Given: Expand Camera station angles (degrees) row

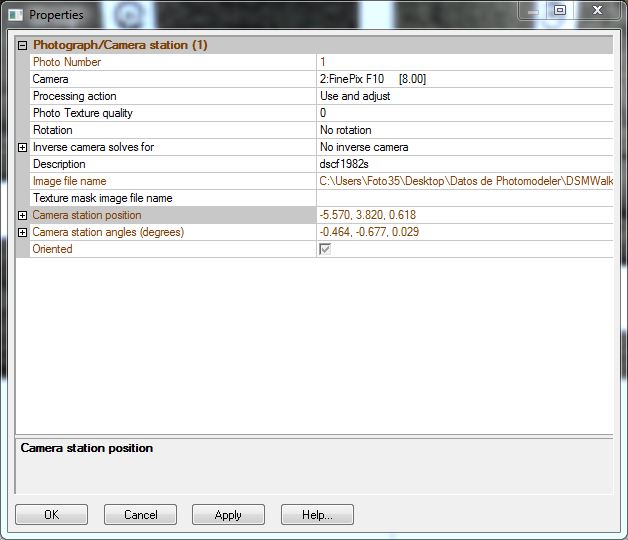Looking at the screenshot, I should 23,232.
